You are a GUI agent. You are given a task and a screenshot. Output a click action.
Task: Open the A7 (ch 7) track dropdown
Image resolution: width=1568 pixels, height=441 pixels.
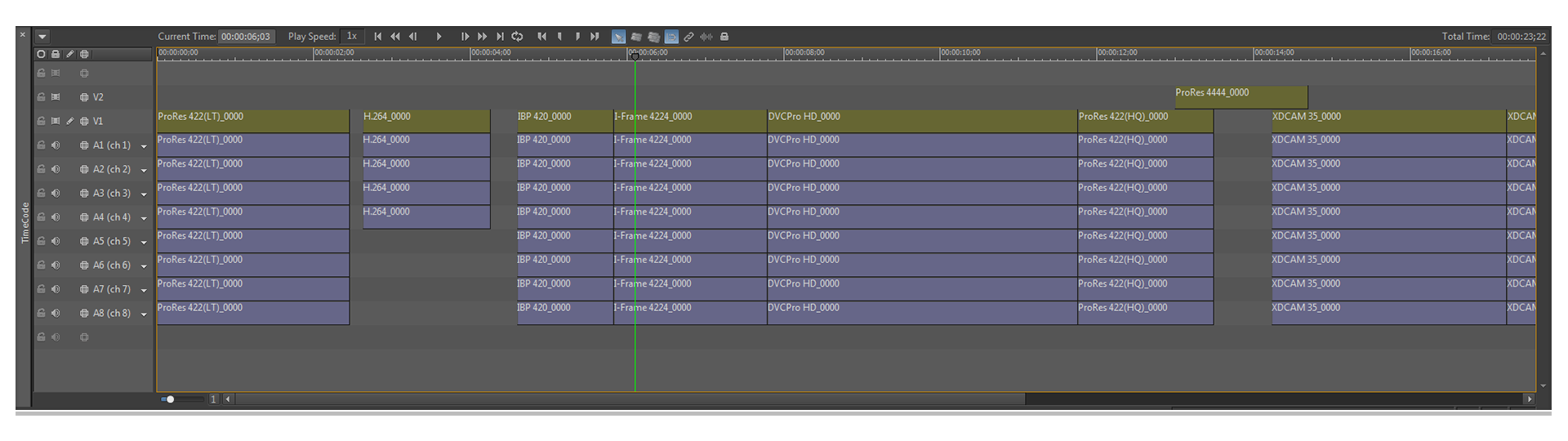point(144,291)
